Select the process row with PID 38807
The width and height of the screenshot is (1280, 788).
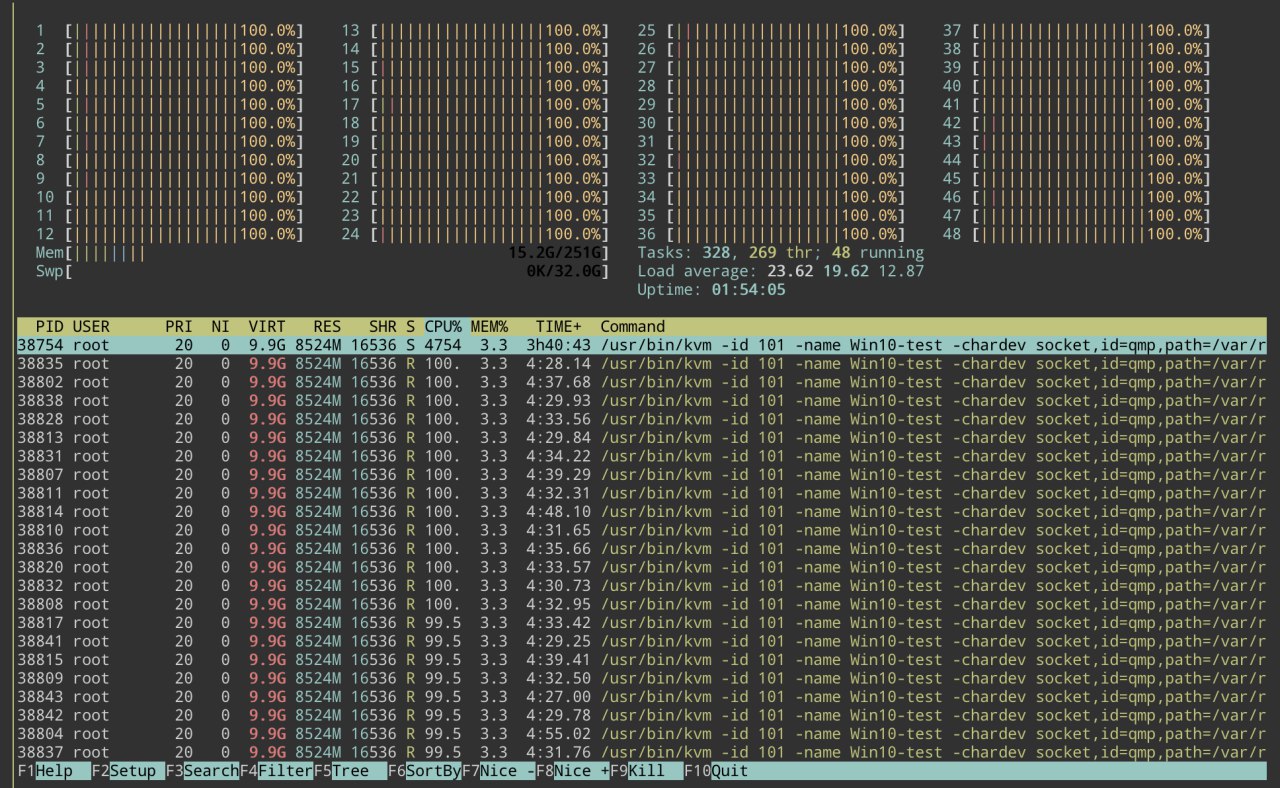click(x=641, y=474)
